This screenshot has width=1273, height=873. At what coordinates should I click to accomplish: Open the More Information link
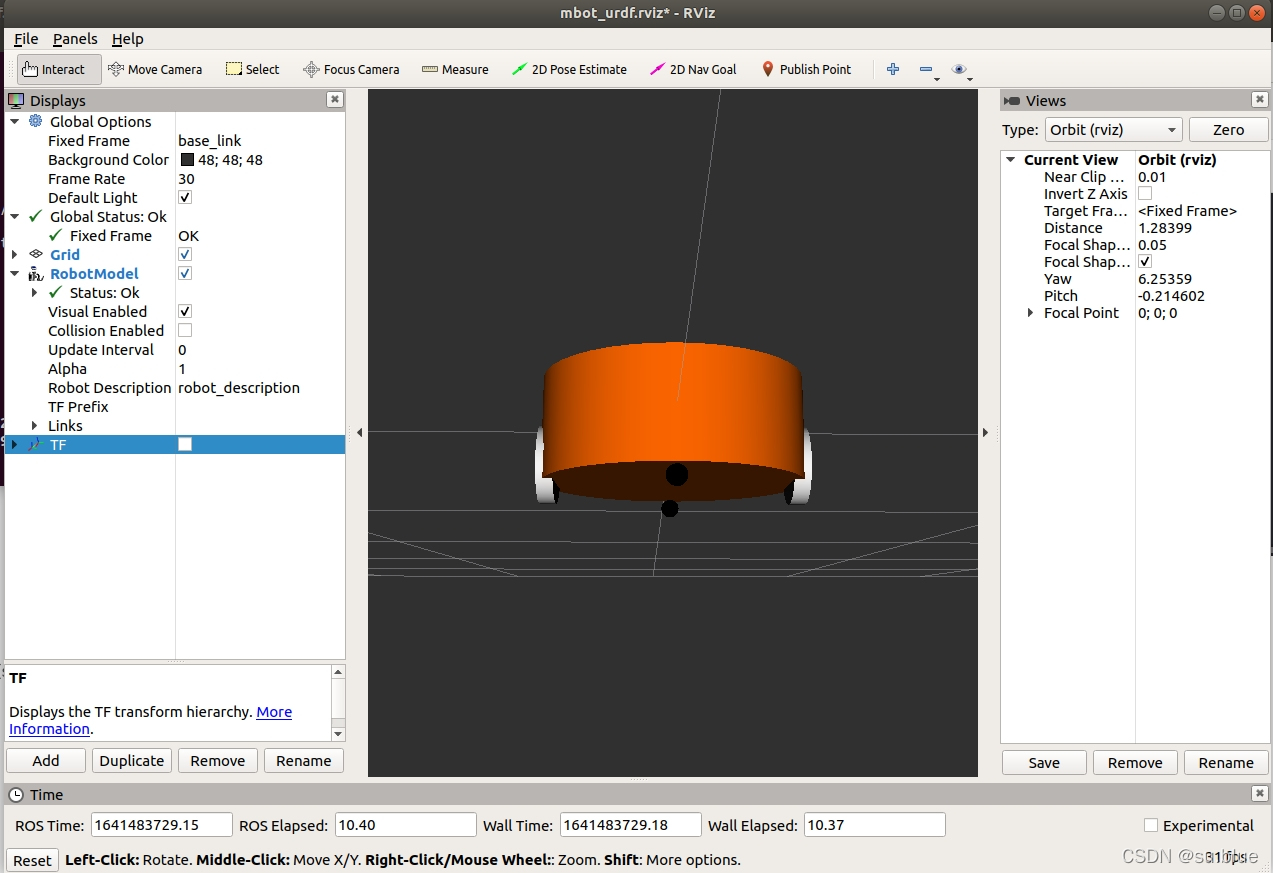[273, 712]
